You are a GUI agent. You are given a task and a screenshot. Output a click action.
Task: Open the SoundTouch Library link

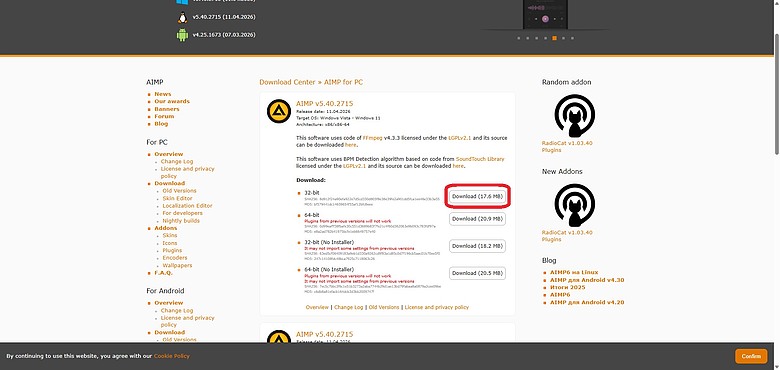pos(480,159)
